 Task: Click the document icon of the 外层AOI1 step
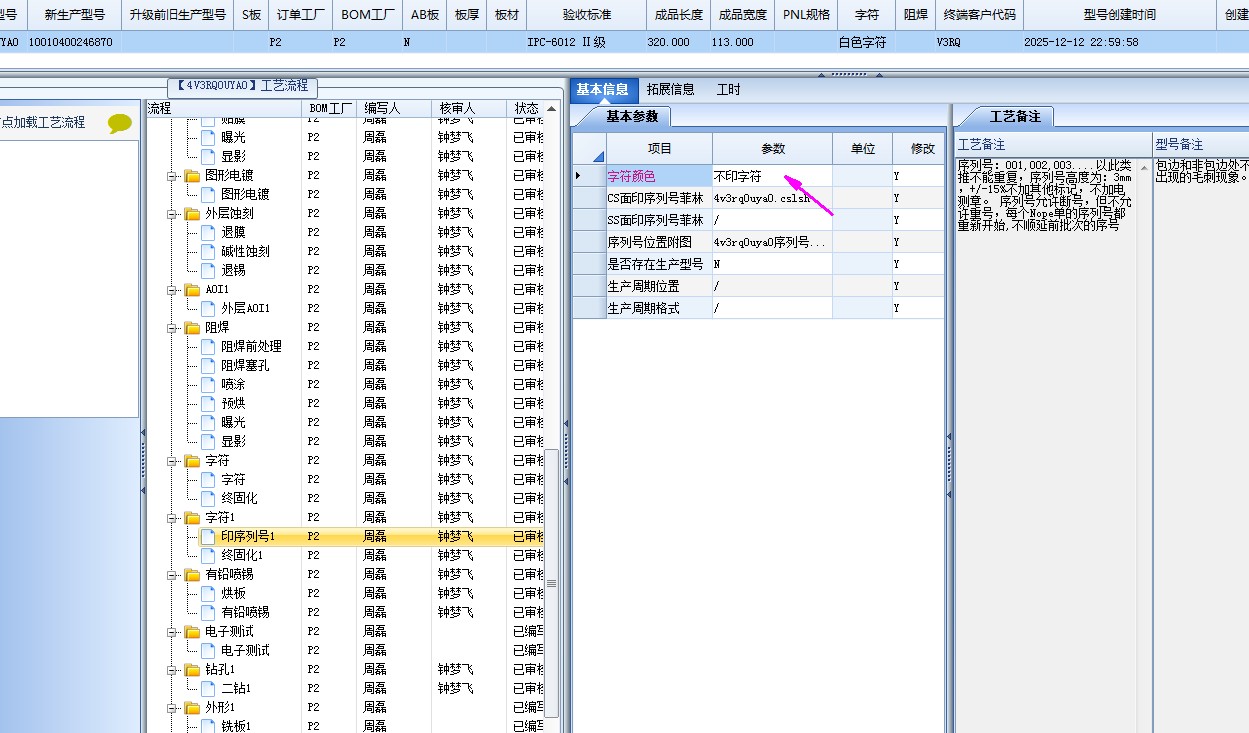(x=208, y=308)
